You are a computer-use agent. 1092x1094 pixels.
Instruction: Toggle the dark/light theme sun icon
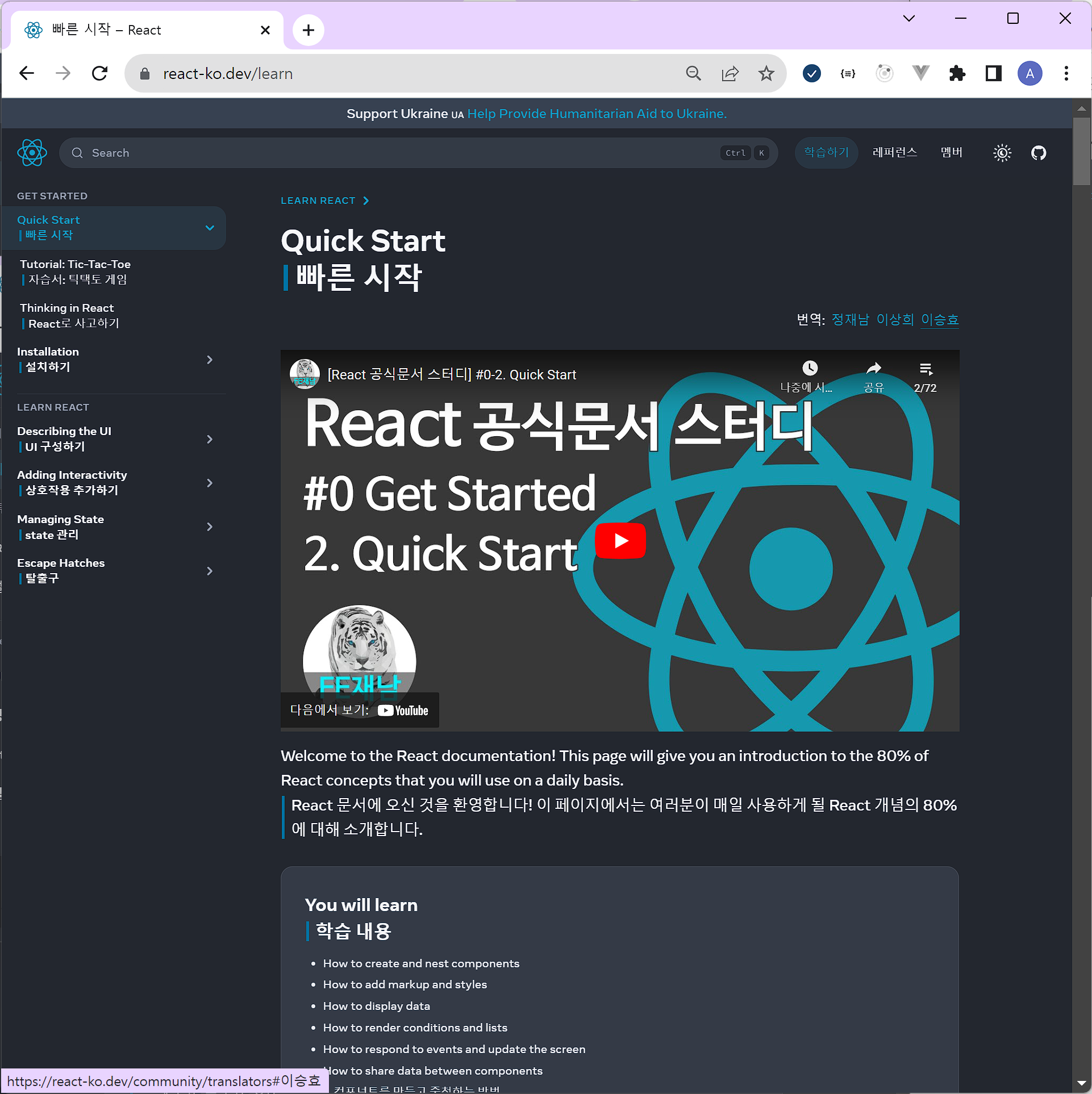click(1002, 153)
